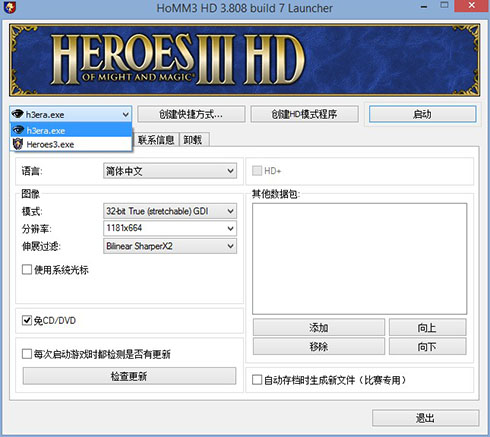
Task: Toggle 自动存档时生成新文件 checkbox
Action: coord(257,380)
